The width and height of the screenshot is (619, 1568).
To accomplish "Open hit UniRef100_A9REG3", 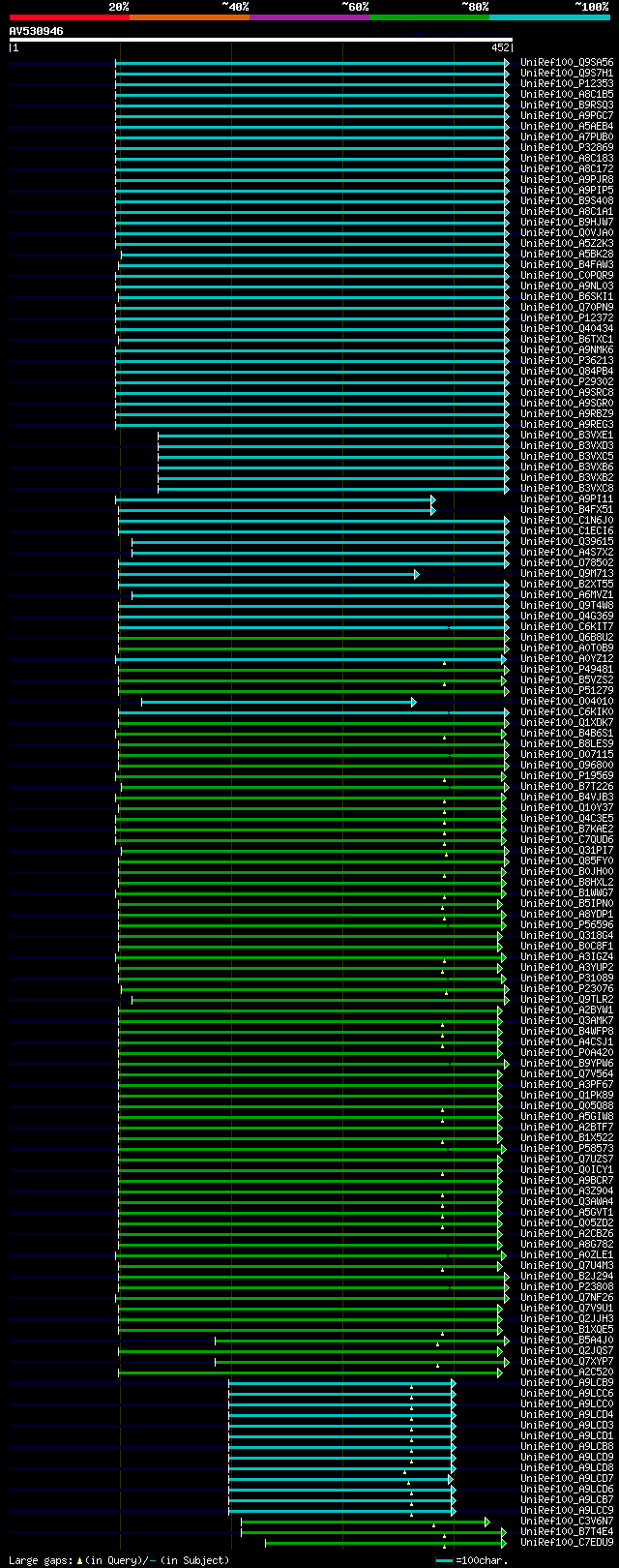I will [x=567, y=424].
